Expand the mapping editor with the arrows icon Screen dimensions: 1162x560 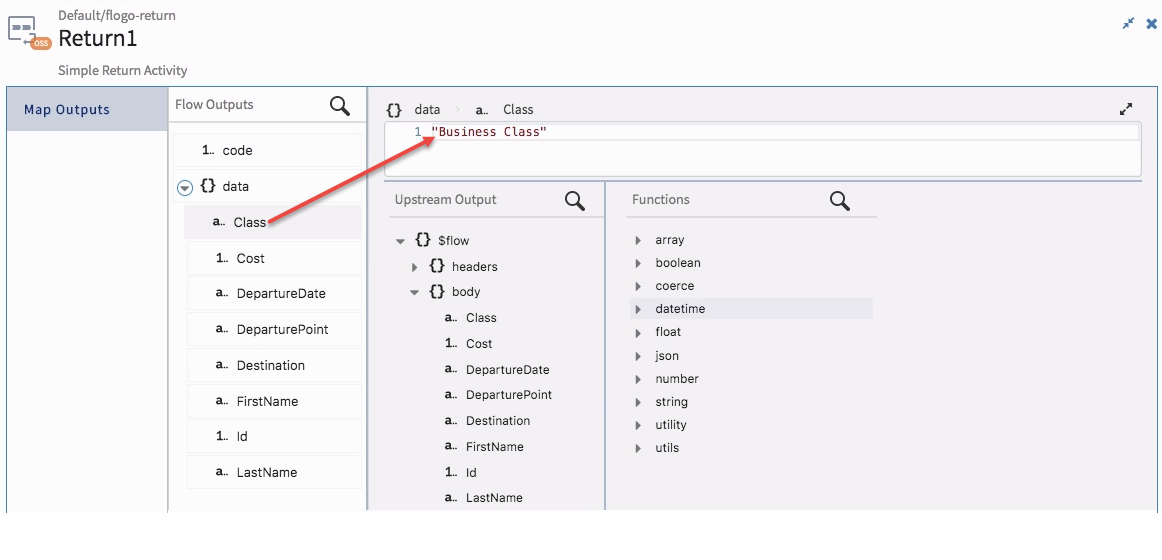click(x=1126, y=110)
